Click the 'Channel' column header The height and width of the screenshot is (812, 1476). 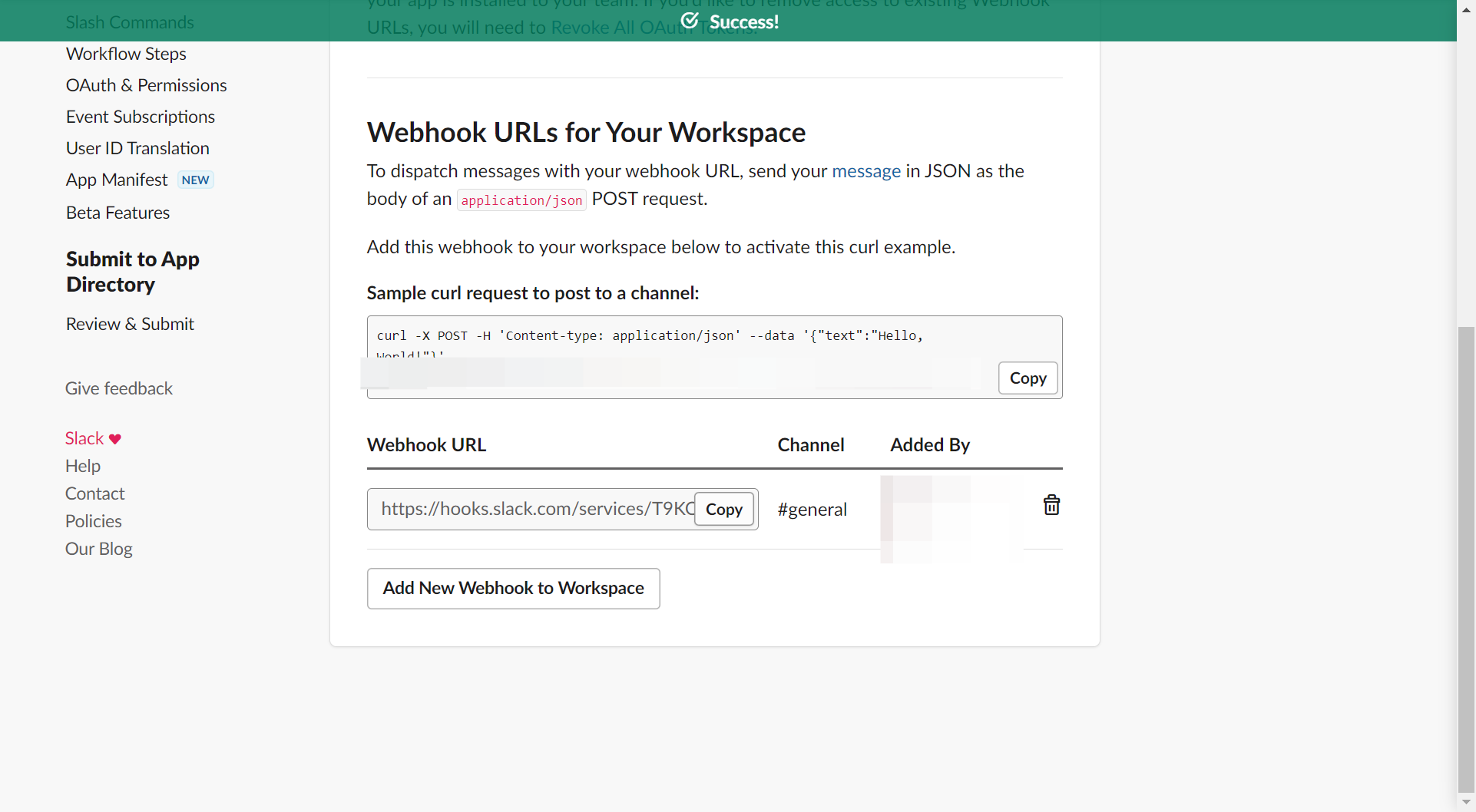tap(811, 445)
